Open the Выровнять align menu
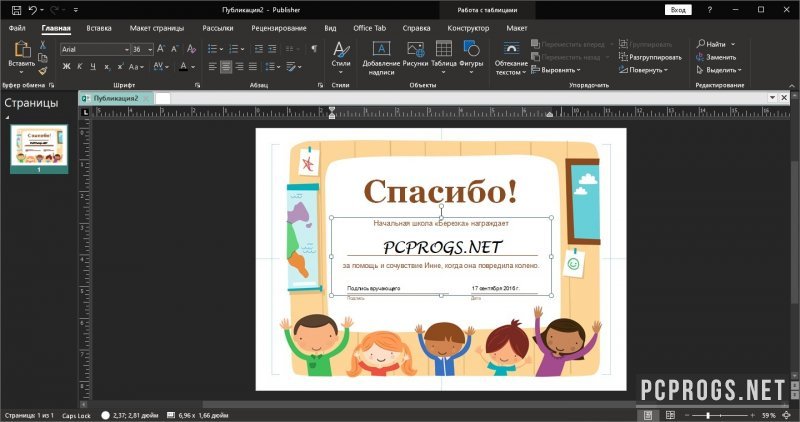 [556, 70]
